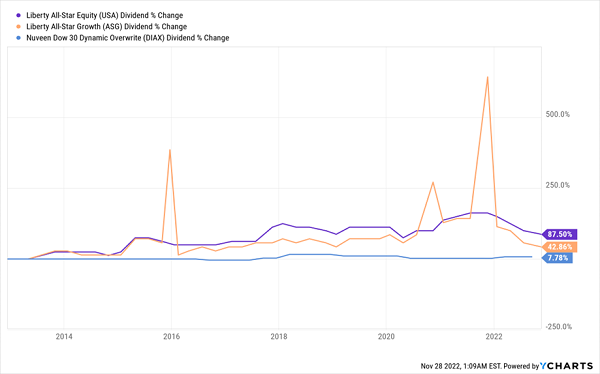
Task: Click the 2022 x-axis label
Action: pyautogui.click(x=494, y=336)
